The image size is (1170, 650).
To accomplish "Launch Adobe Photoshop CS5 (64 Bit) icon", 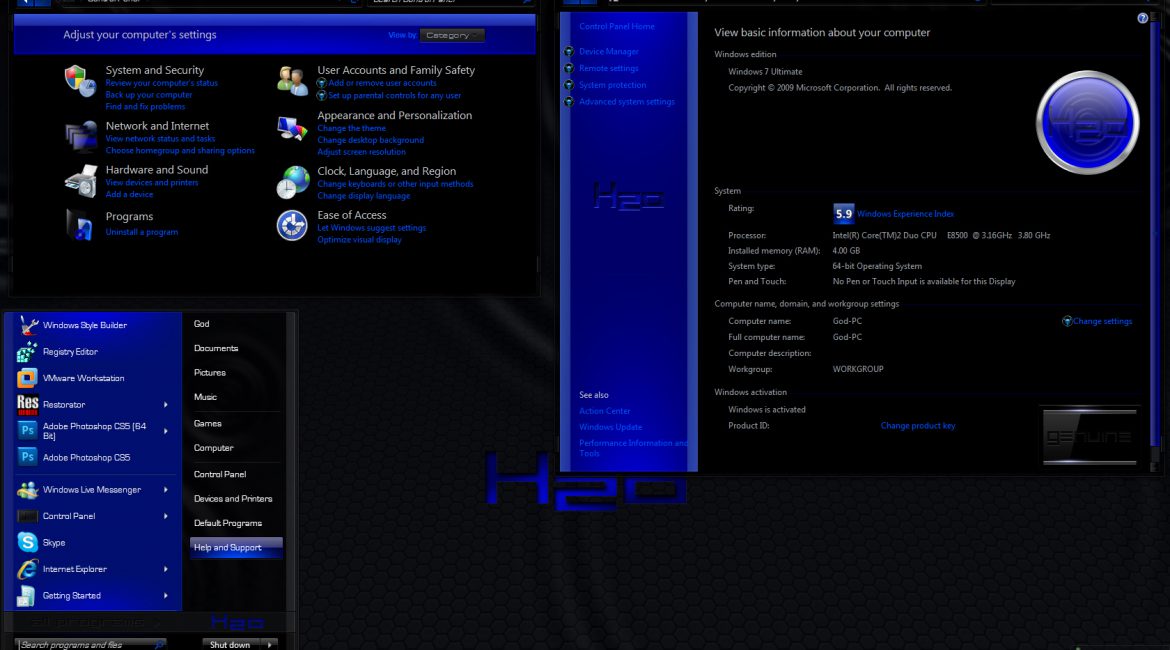I will [28, 431].
